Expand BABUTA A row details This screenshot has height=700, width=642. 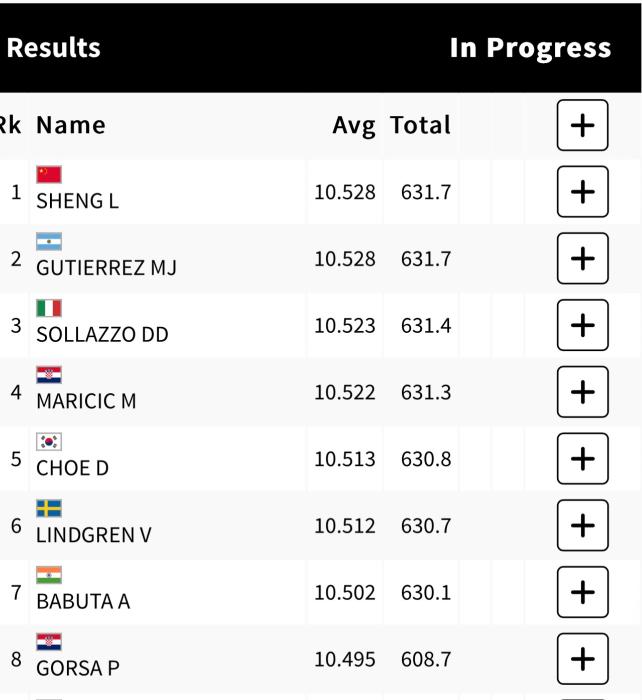(x=582, y=592)
